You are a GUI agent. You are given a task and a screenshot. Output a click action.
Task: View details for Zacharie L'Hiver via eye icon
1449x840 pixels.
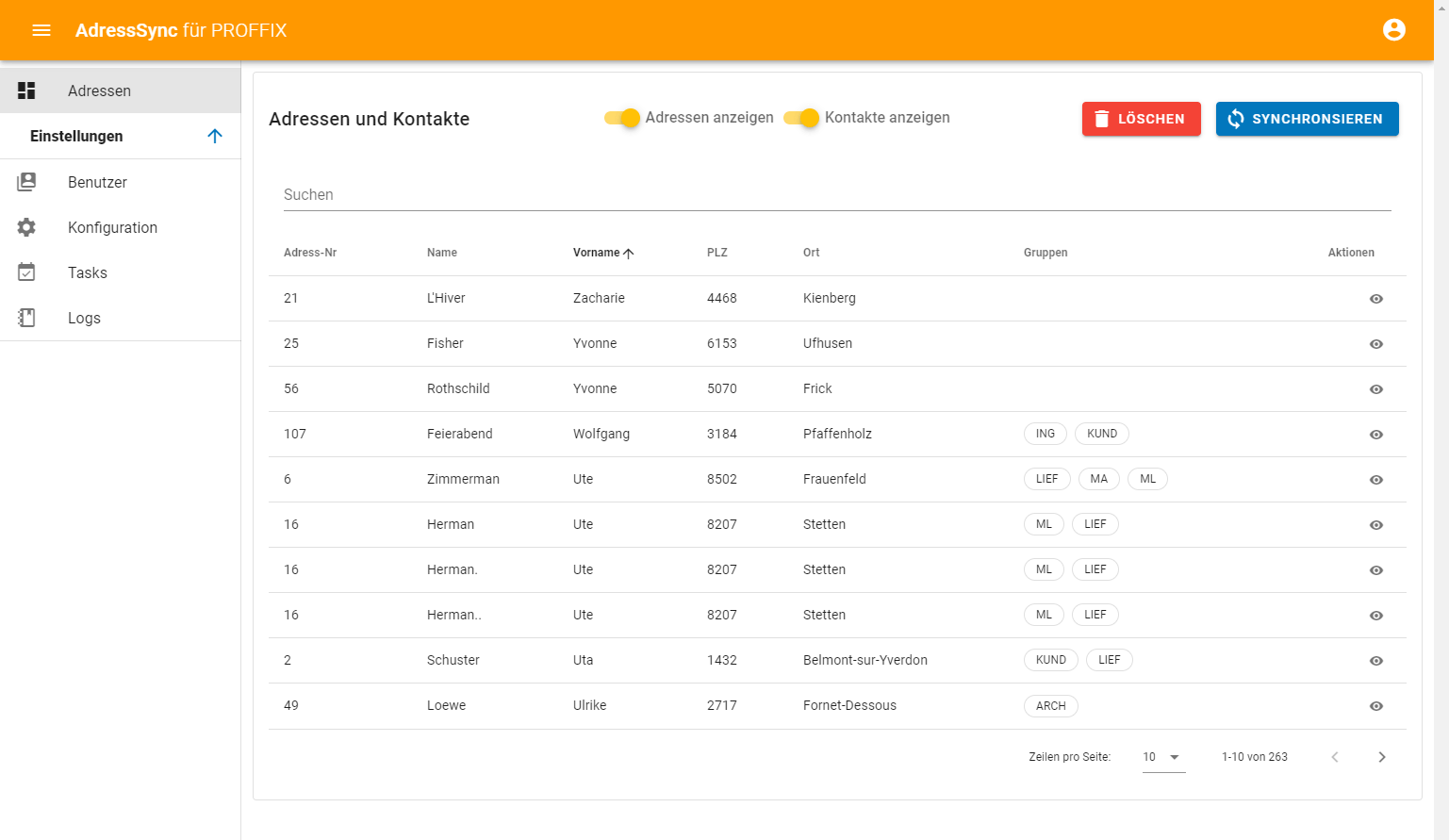tap(1375, 299)
